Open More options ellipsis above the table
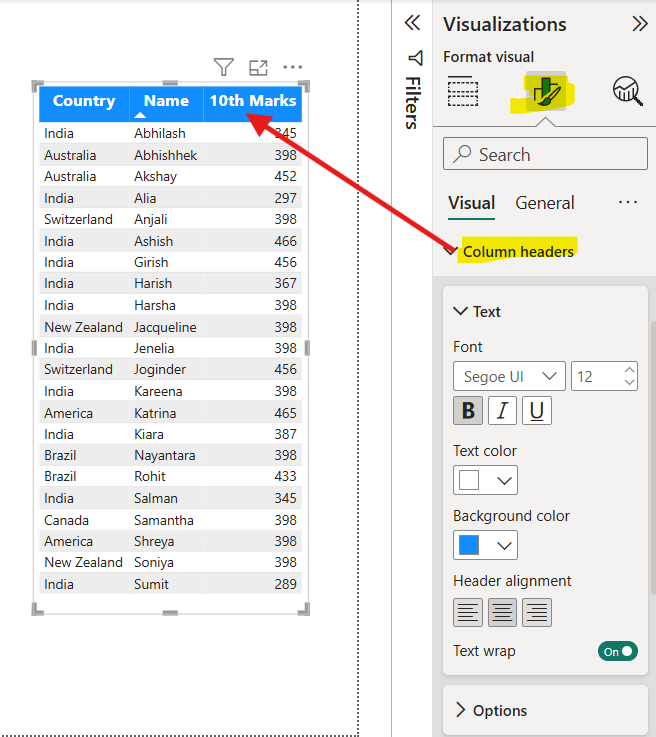 [x=292, y=67]
